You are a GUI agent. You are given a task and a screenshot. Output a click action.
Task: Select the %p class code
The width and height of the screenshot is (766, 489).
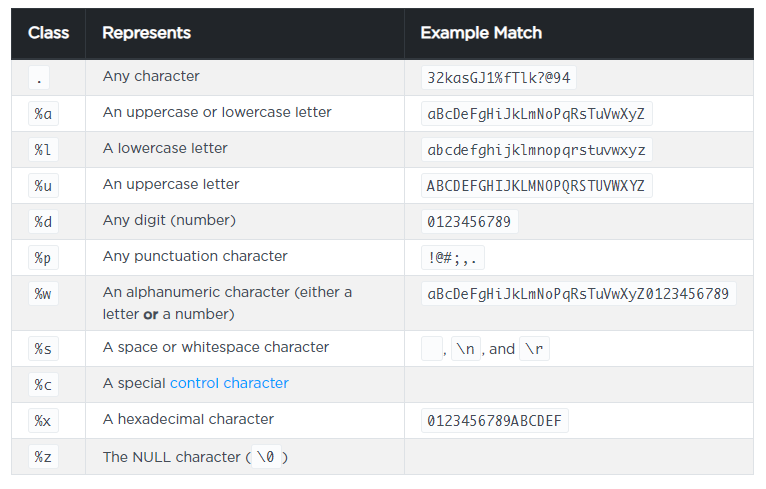coord(43,257)
